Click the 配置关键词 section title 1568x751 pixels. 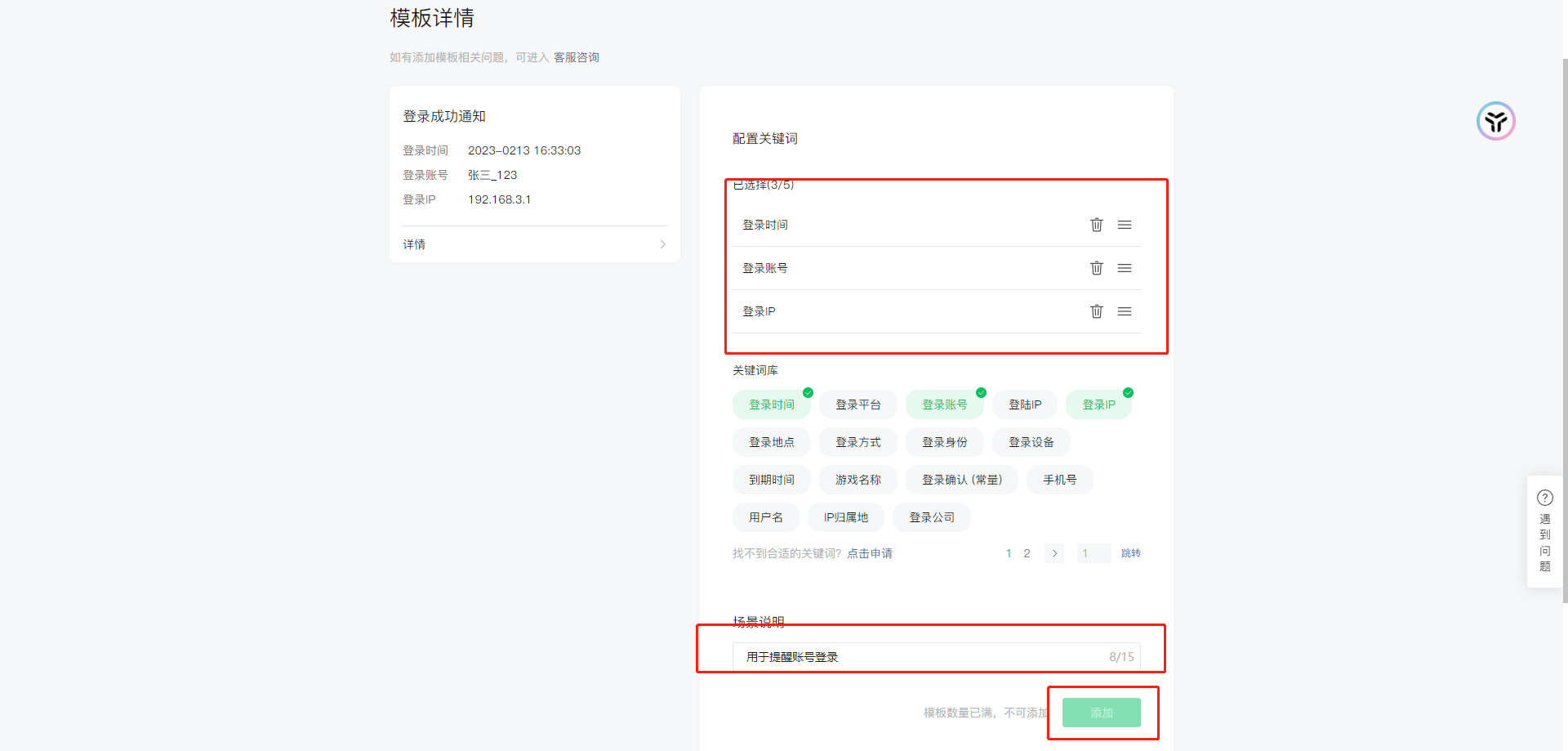pos(765,138)
